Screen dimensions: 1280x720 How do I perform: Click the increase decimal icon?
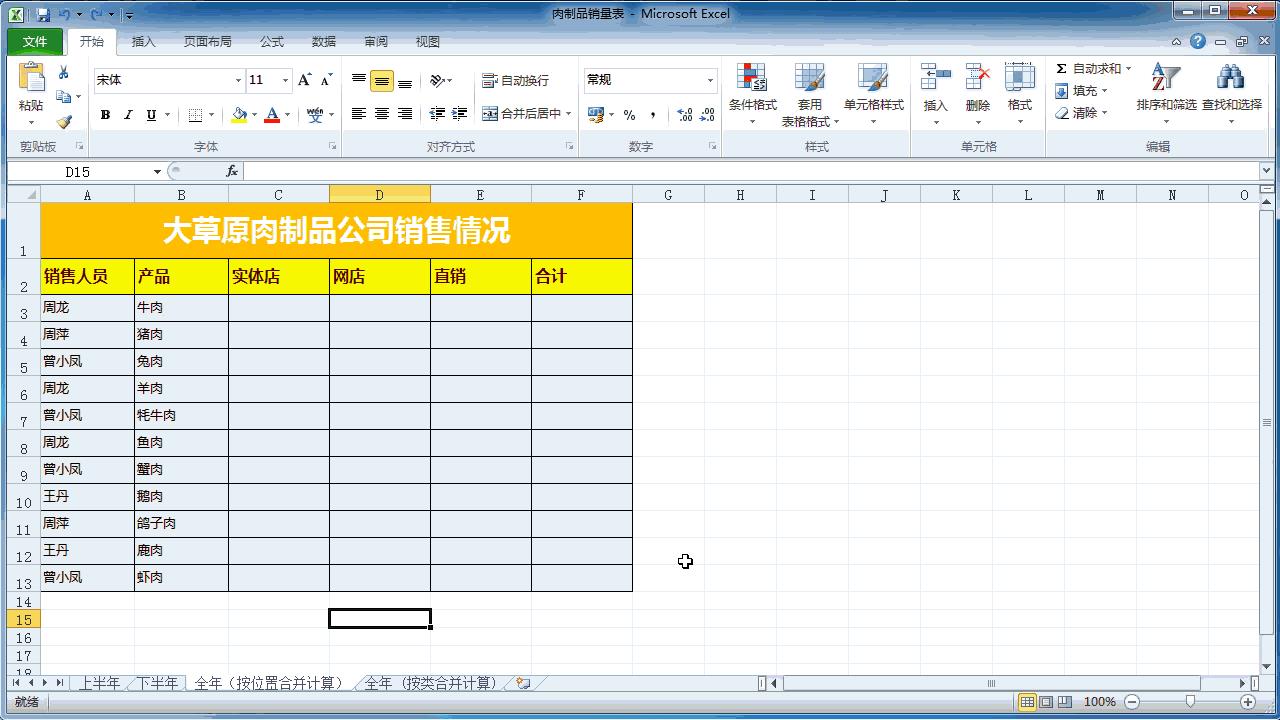(x=685, y=115)
